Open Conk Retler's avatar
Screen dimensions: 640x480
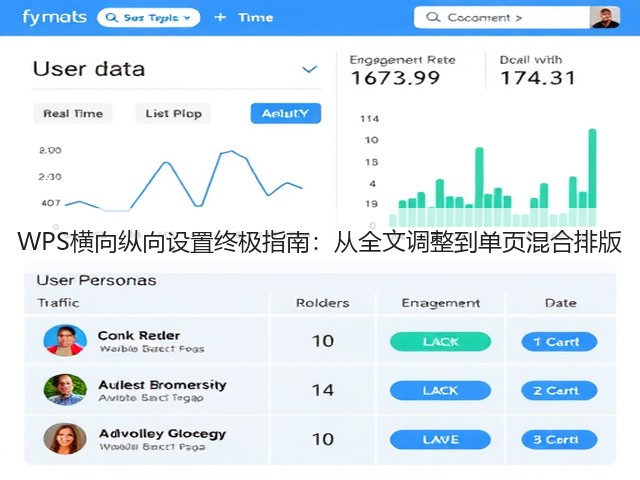pyautogui.click(x=65, y=340)
